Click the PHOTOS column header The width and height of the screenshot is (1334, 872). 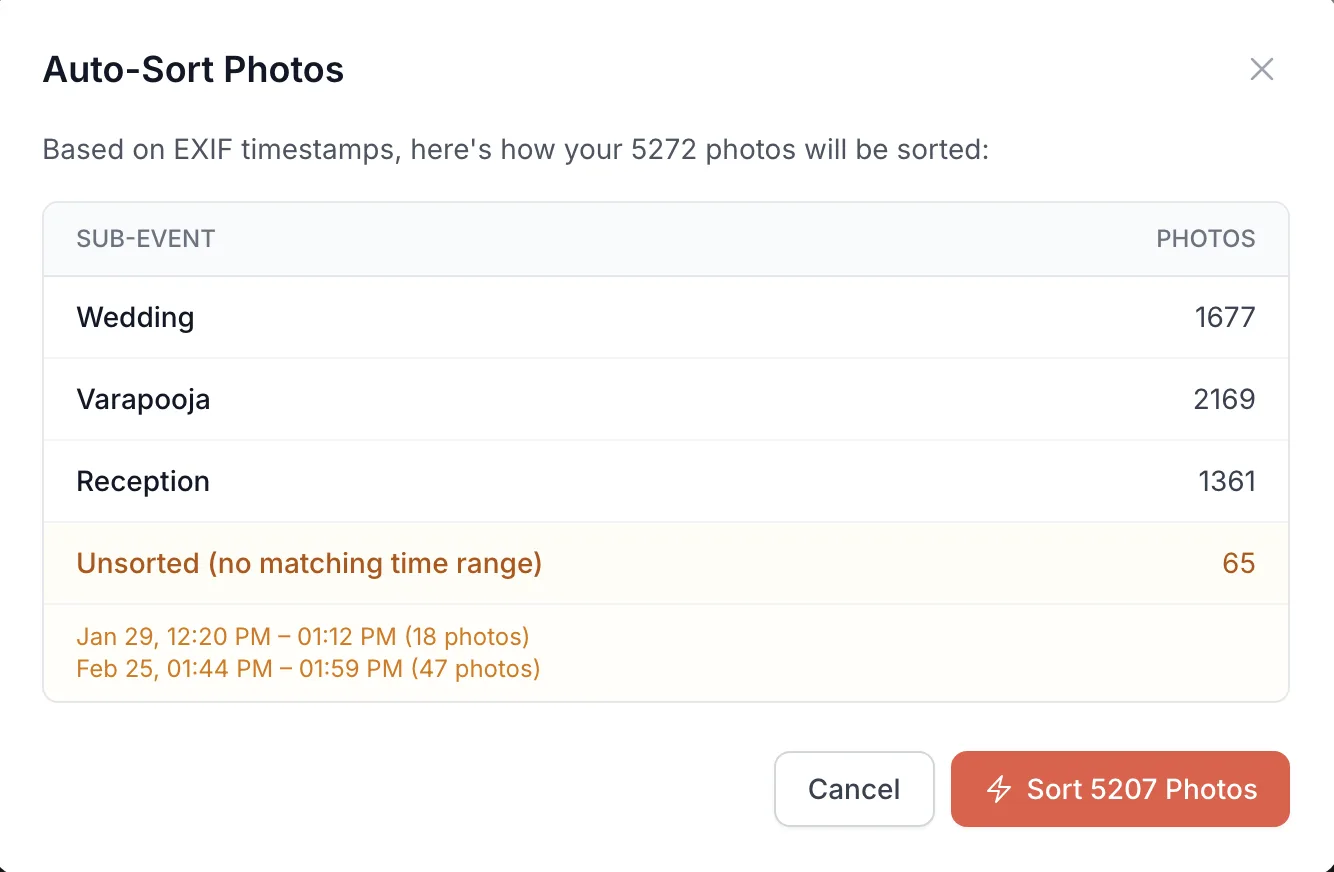tap(1205, 238)
